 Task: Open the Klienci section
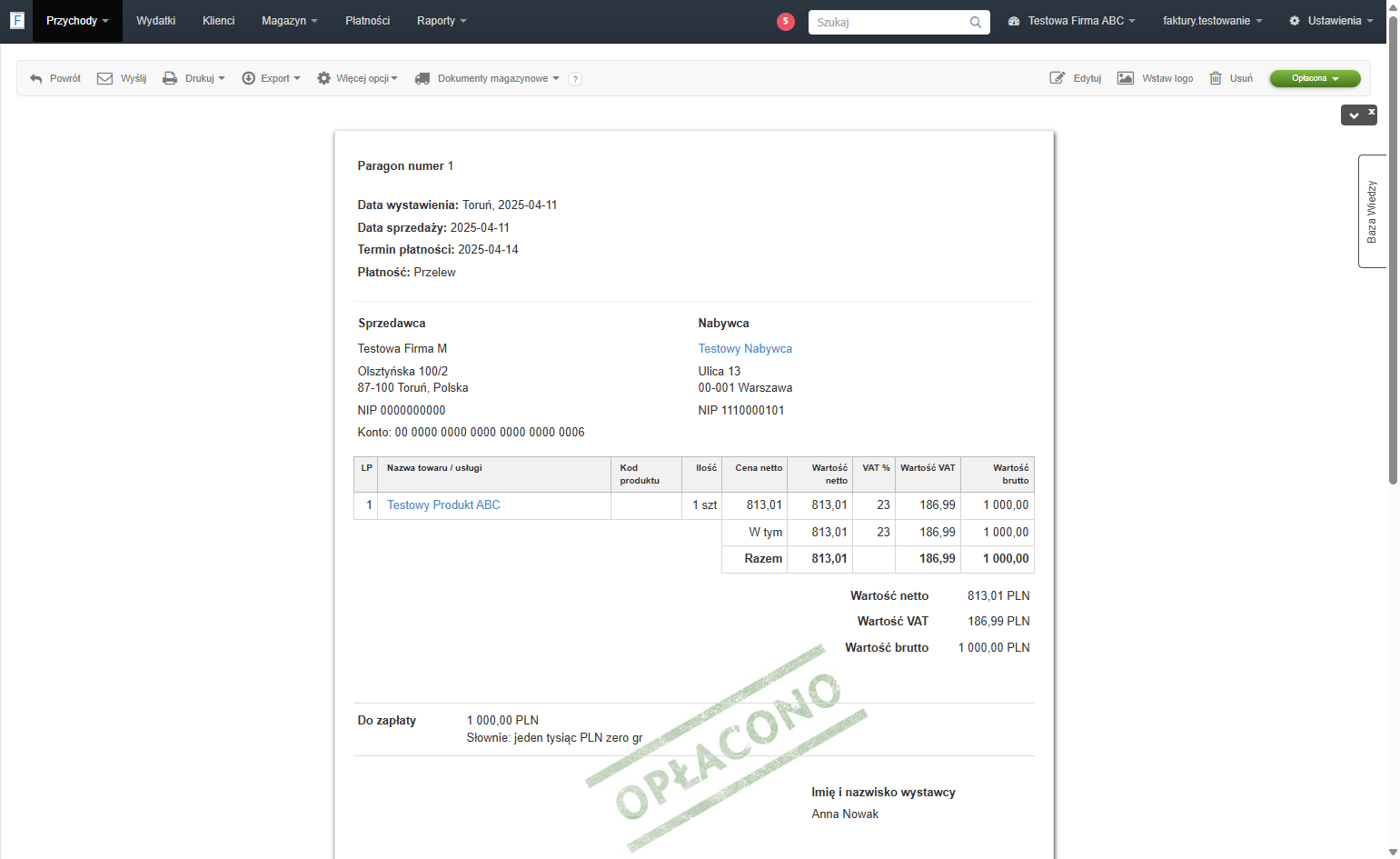(x=219, y=21)
